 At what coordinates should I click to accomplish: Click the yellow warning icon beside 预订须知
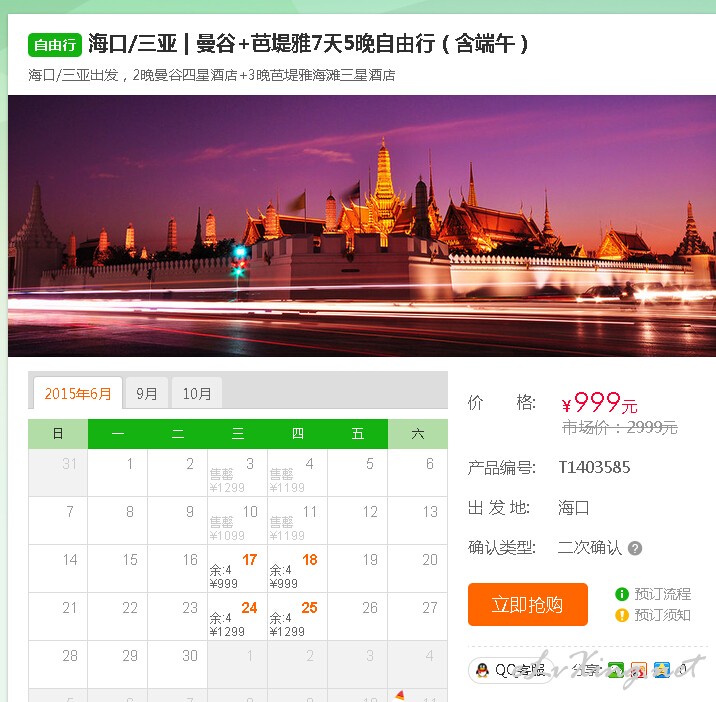coord(622,615)
